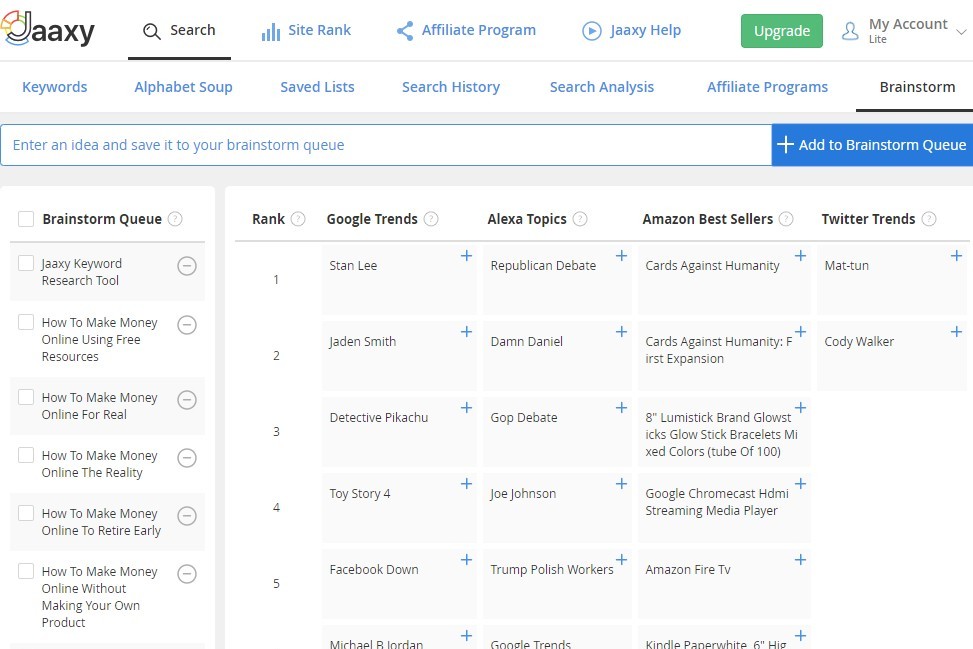This screenshot has height=649, width=973.
Task: Add Facebook Down to brainstorm queue
Action: pyautogui.click(x=466, y=560)
